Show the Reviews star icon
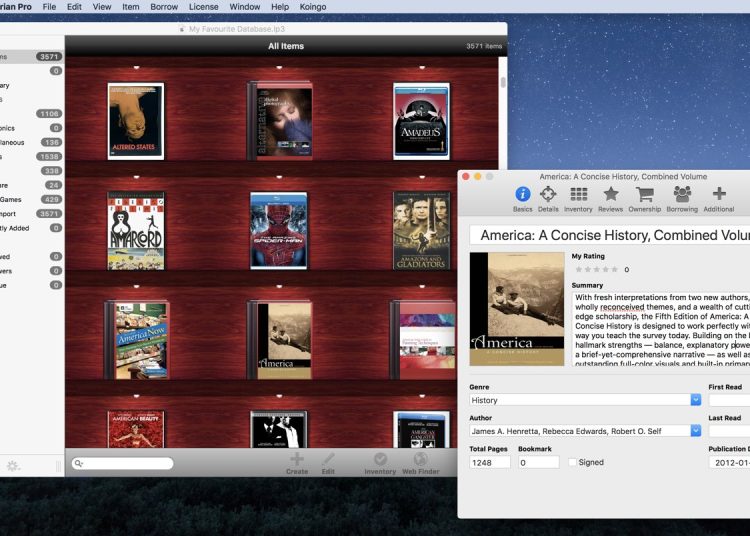Viewport: 750px width, 536px height. coord(611,195)
